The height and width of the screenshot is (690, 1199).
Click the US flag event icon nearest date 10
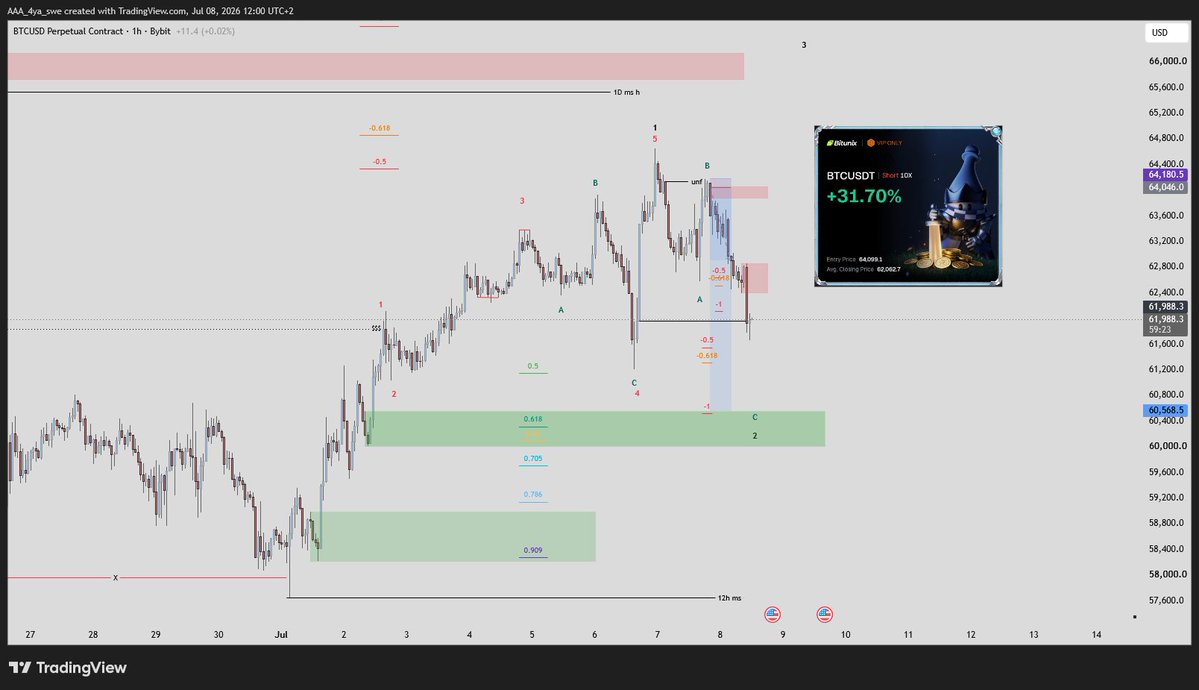tap(824, 614)
